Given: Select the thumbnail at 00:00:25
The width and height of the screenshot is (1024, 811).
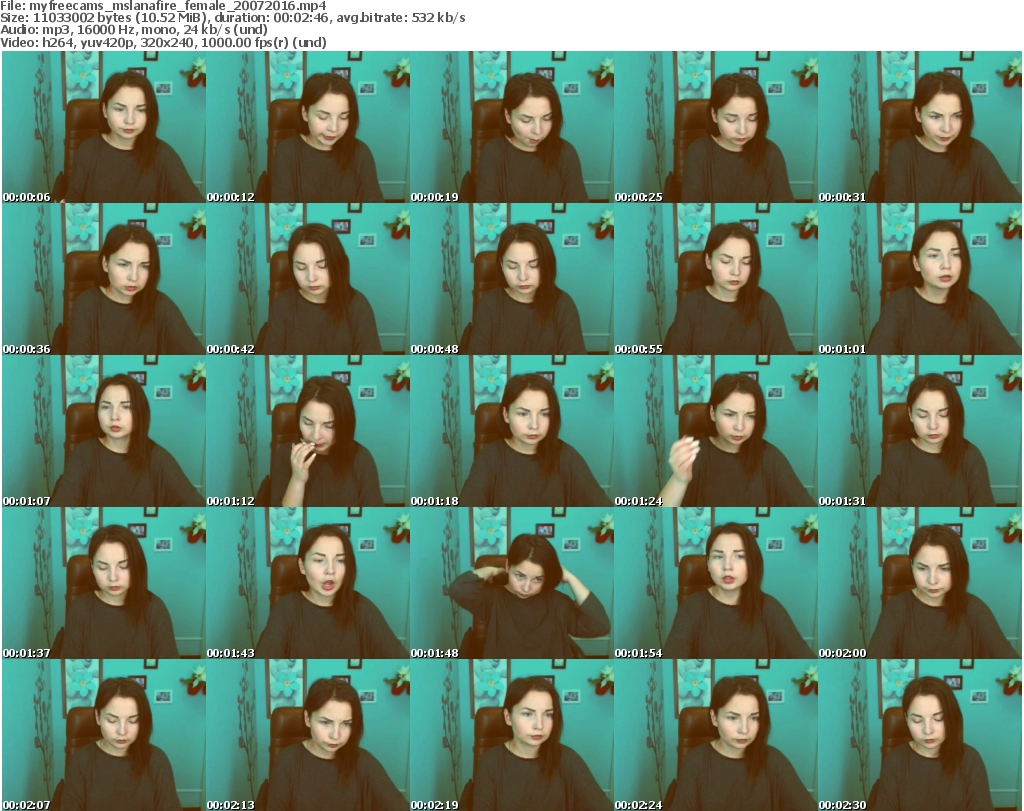Looking at the screenshot, I should point(716,127).
